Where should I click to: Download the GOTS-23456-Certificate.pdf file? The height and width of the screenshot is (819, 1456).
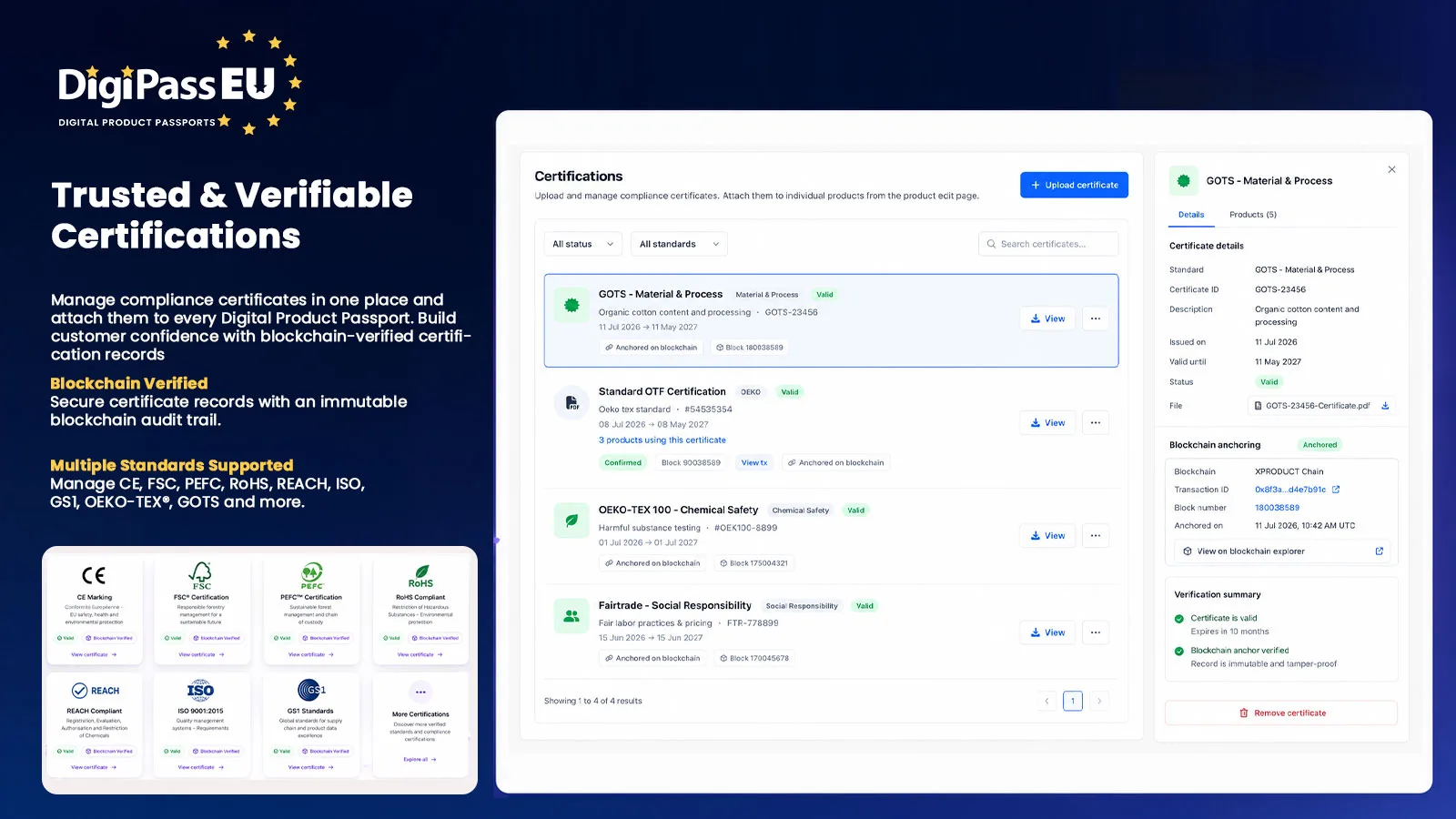1385,406
